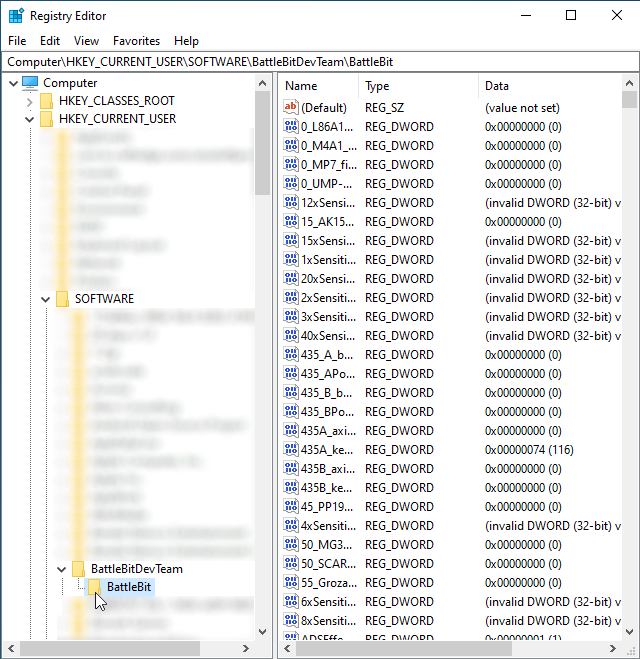
Task: Click the BattleBit folder icon in tree
Action: pyautogui.click(x=95, y=587)
